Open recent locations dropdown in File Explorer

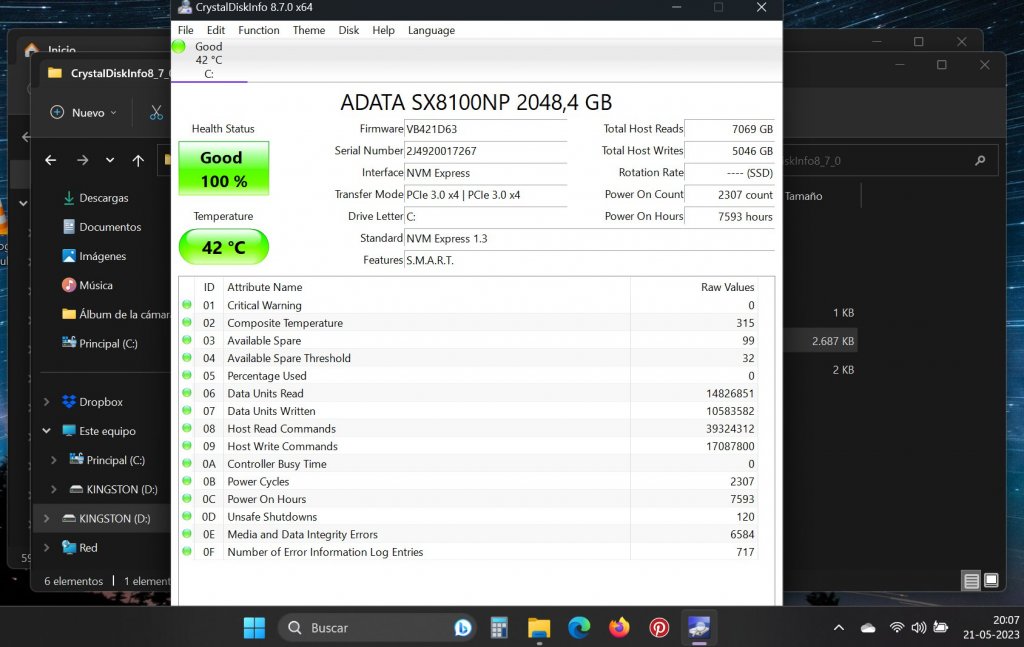pos(110,160)
